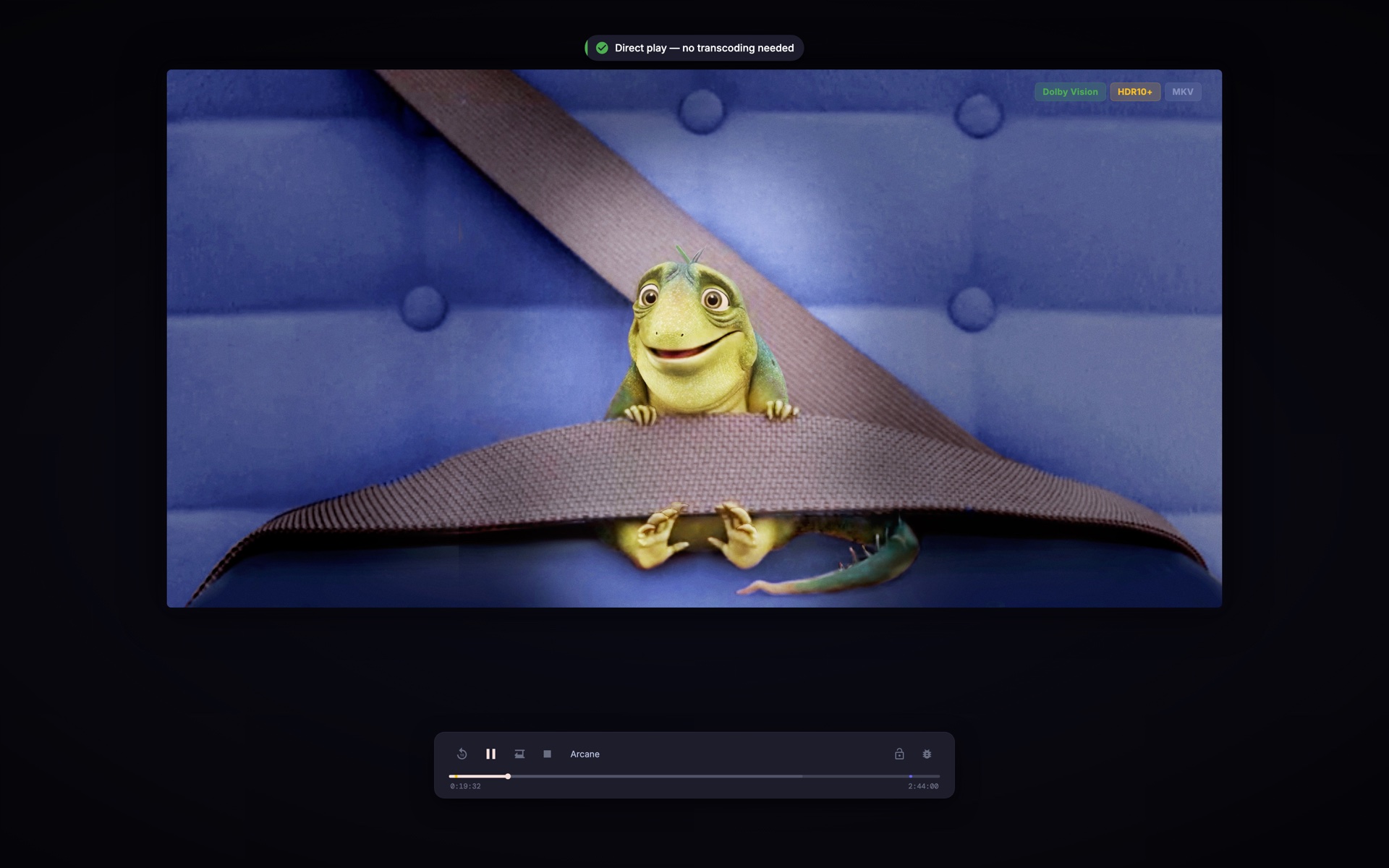
Task: Click the MKV format badge
Action: tap(1182, 92)
